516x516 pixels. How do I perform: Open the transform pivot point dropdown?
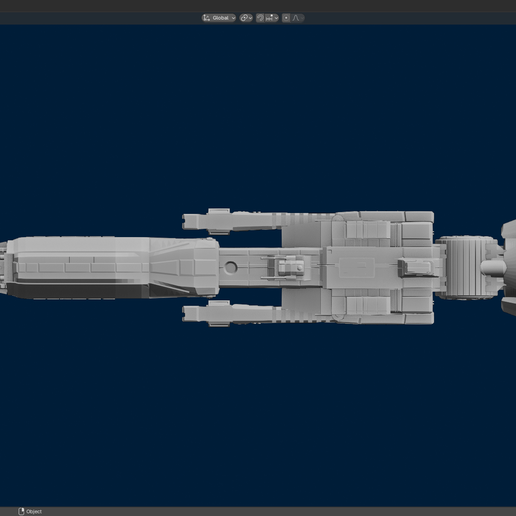tap(246, 18)
